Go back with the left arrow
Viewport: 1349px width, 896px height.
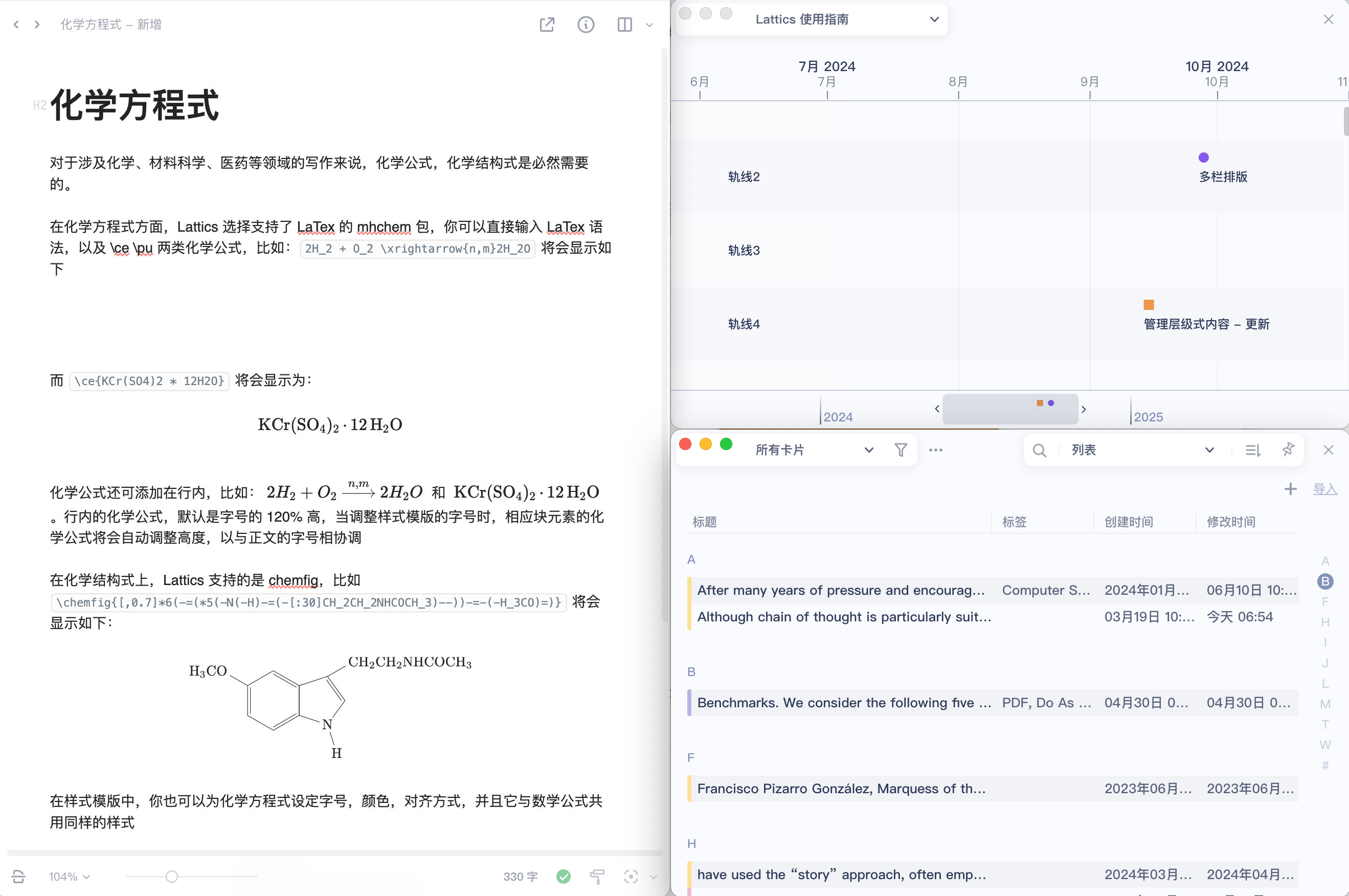(x=16, y=25)
